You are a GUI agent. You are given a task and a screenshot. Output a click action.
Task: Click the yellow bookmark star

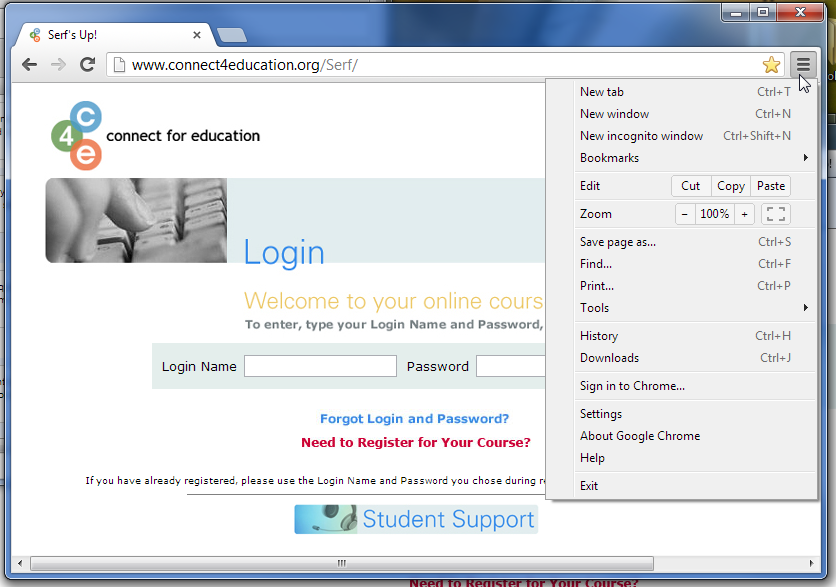771,65
